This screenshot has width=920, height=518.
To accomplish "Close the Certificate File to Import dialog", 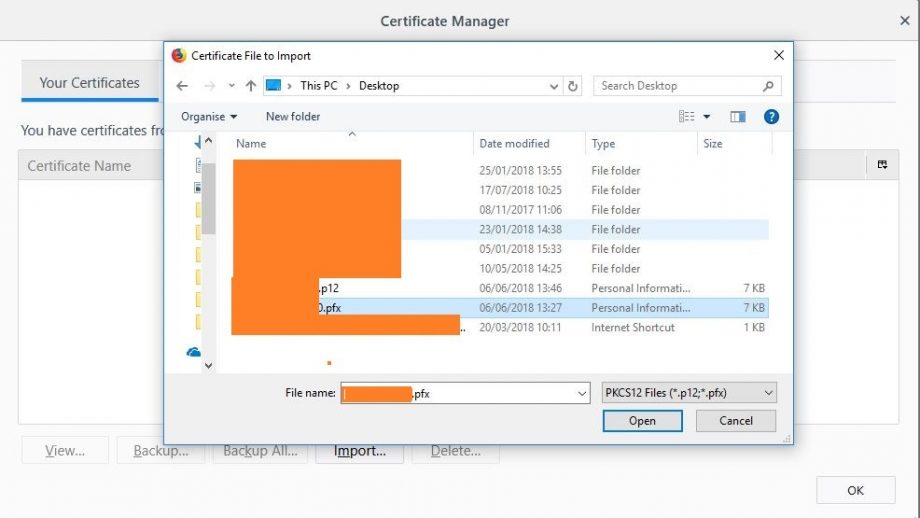I will [779, 55].
